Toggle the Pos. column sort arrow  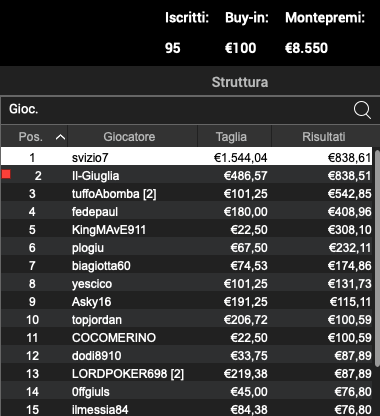60,137
